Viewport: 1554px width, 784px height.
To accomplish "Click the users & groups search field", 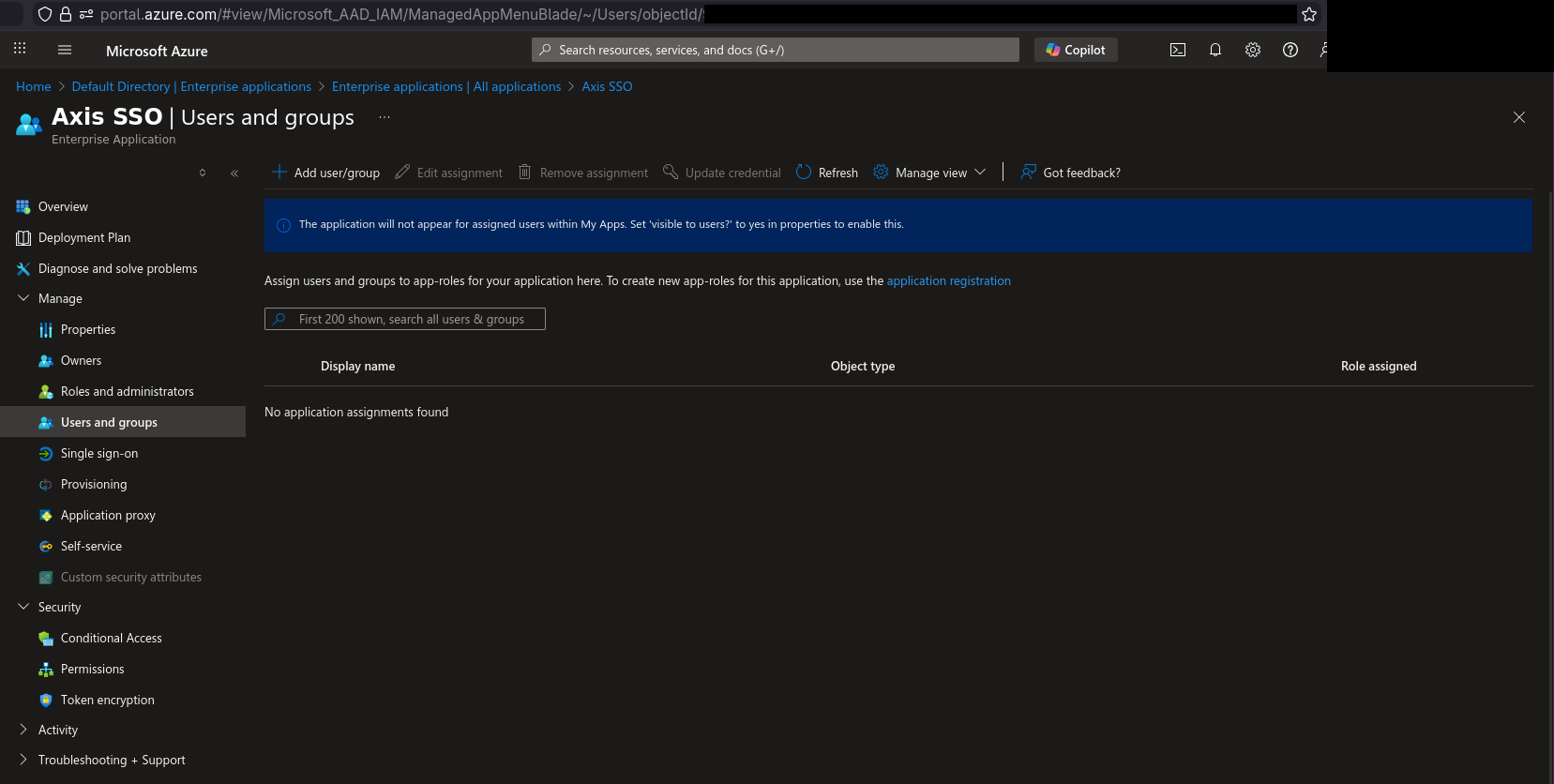I will coord(405,319).
